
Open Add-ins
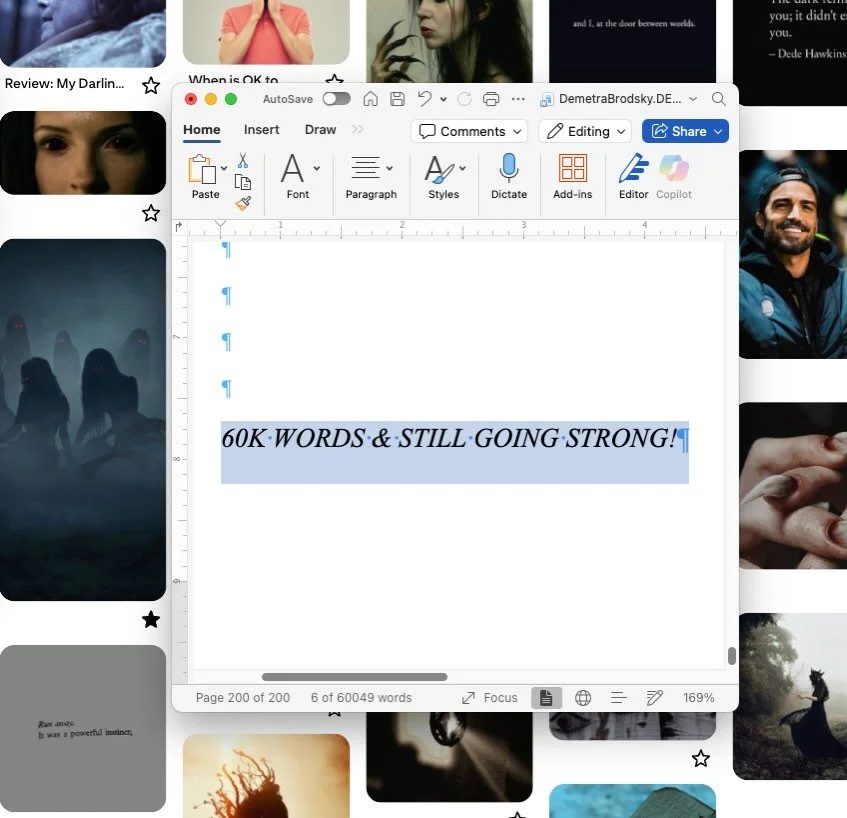[573, 176]
